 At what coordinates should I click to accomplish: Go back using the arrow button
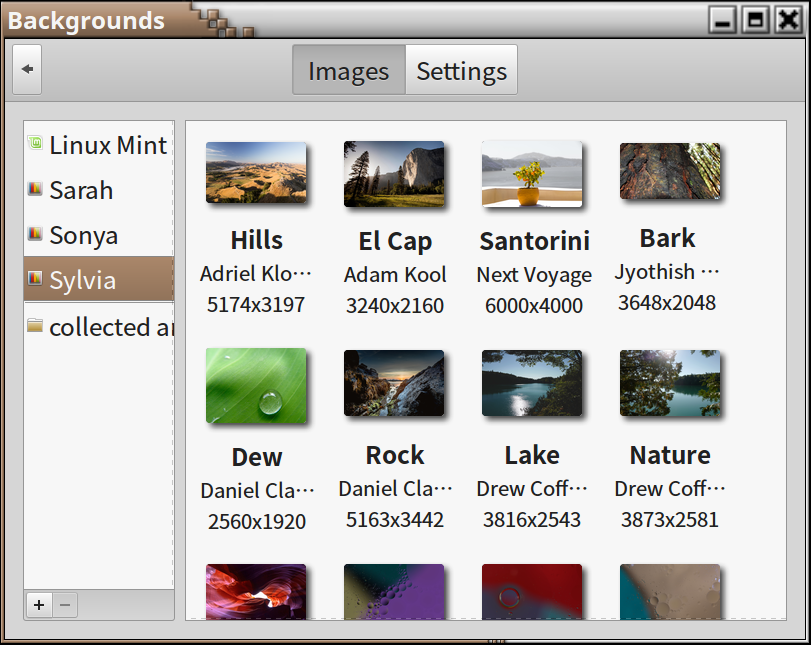pyautogui.click(x=27, y=69)
